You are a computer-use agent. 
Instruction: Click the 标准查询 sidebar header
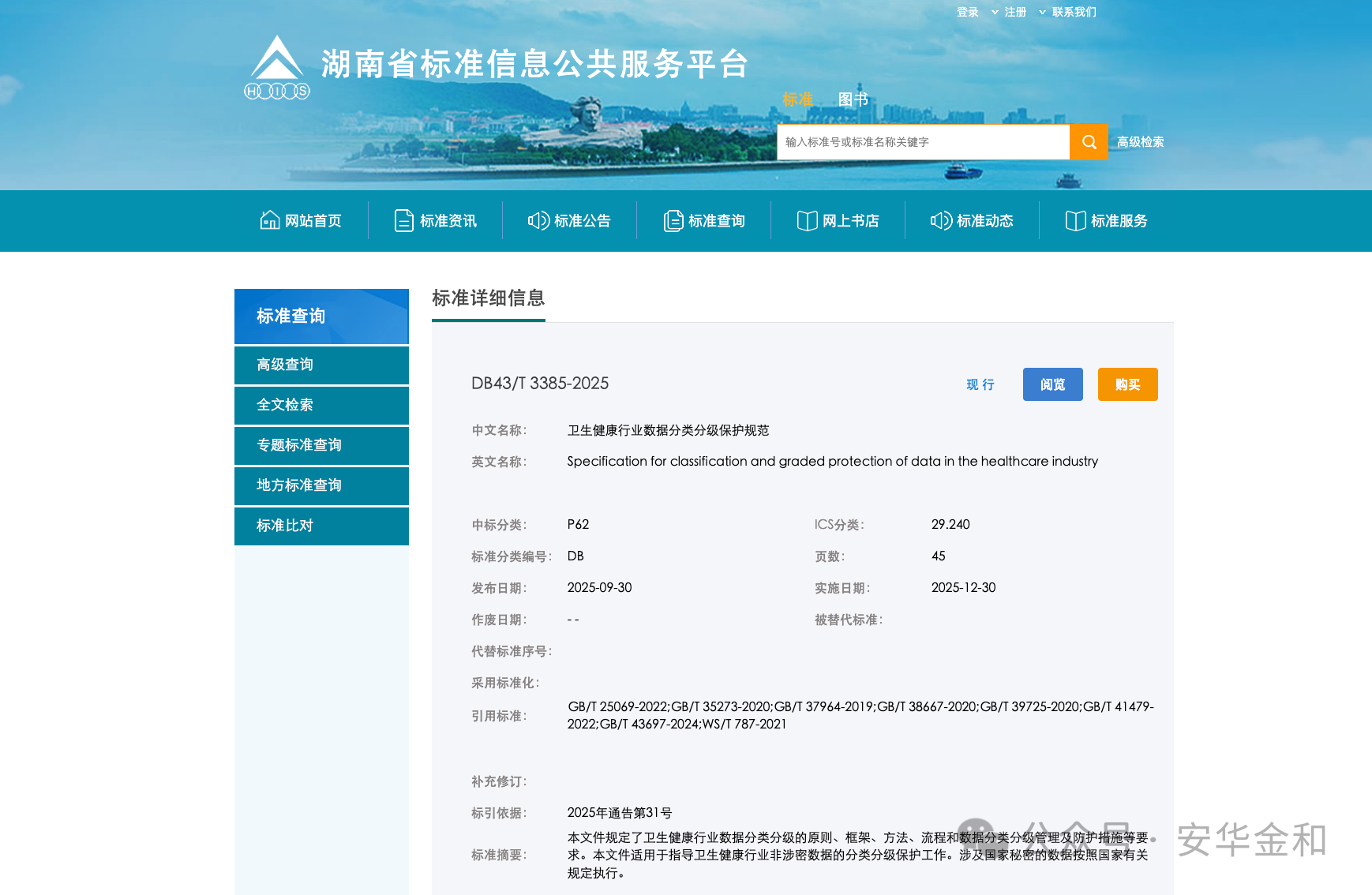point(321,316)
